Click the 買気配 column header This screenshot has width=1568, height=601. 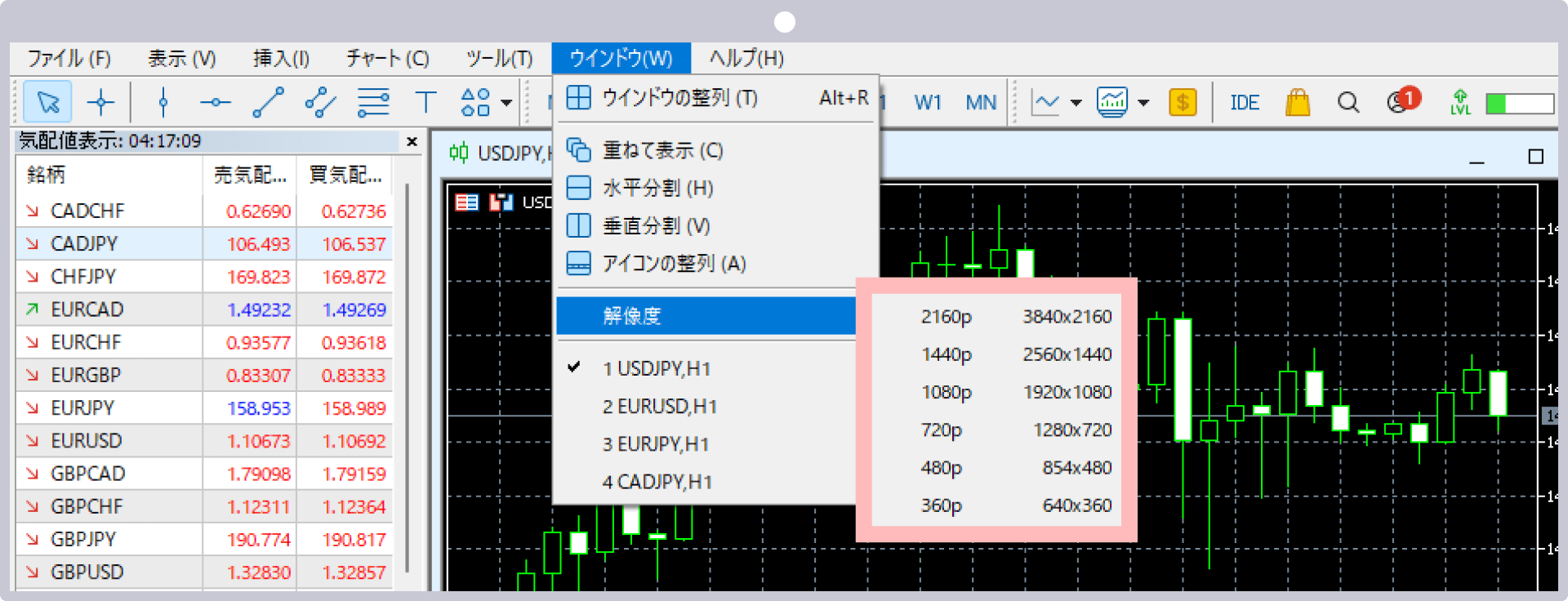coord(345,175)
